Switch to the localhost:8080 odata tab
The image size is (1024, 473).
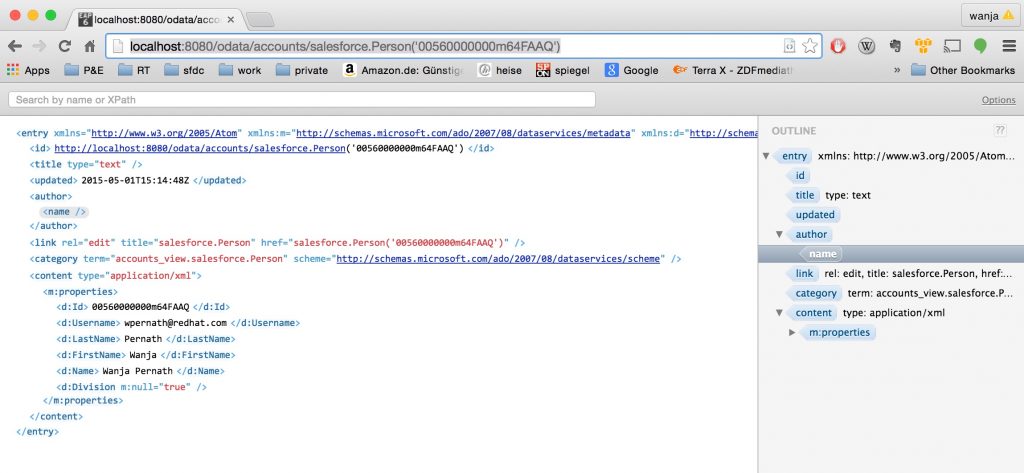click(155, 20)
